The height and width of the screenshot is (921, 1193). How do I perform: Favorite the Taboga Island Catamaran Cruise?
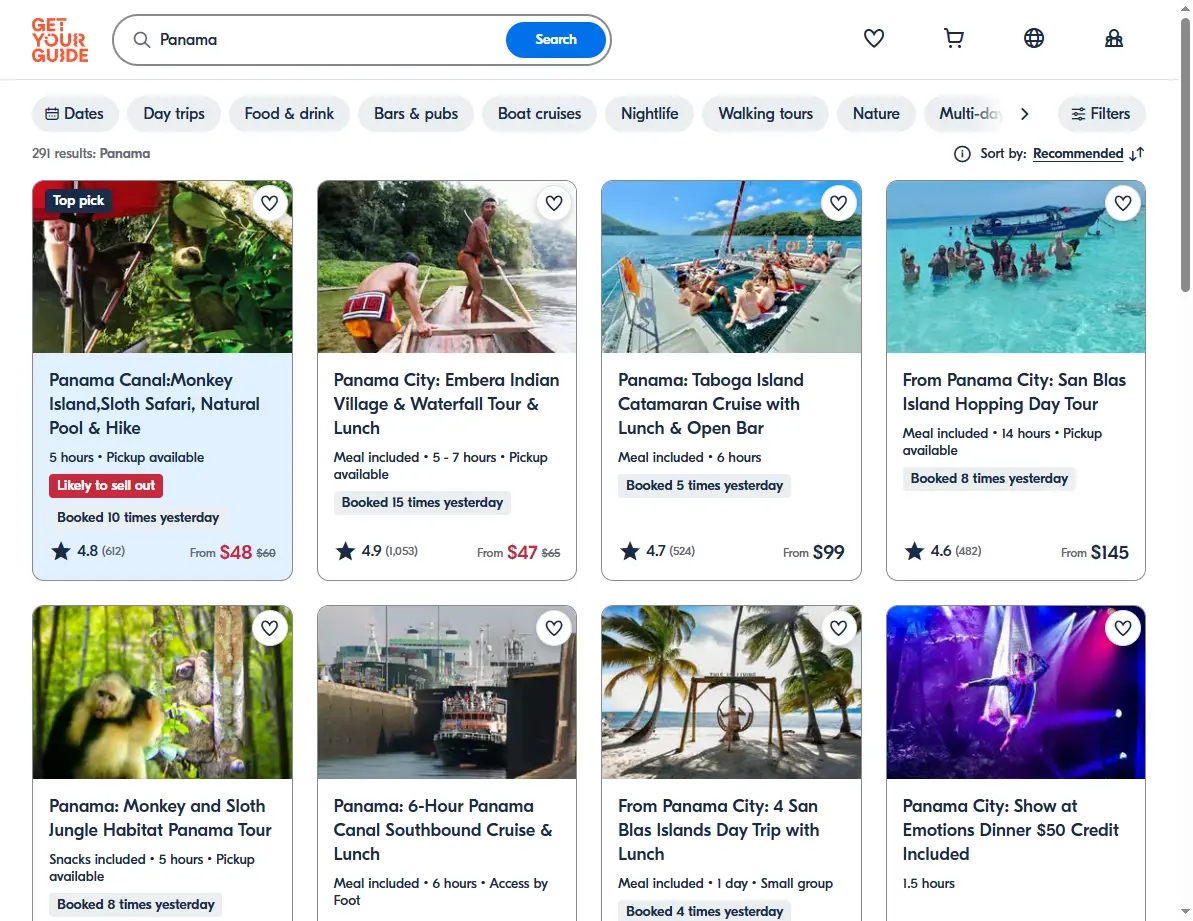pos(838,203)
